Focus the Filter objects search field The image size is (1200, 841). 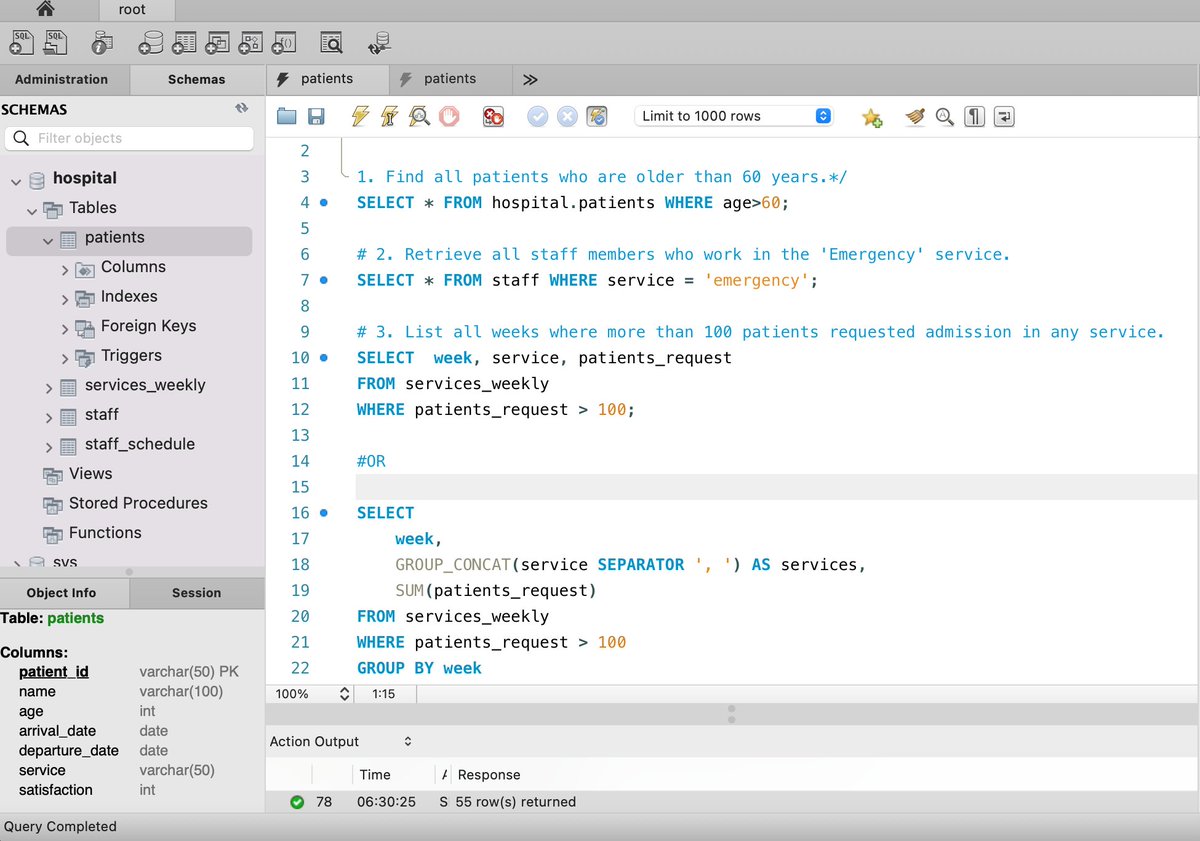pyautogui.click(x=129, y=138)
